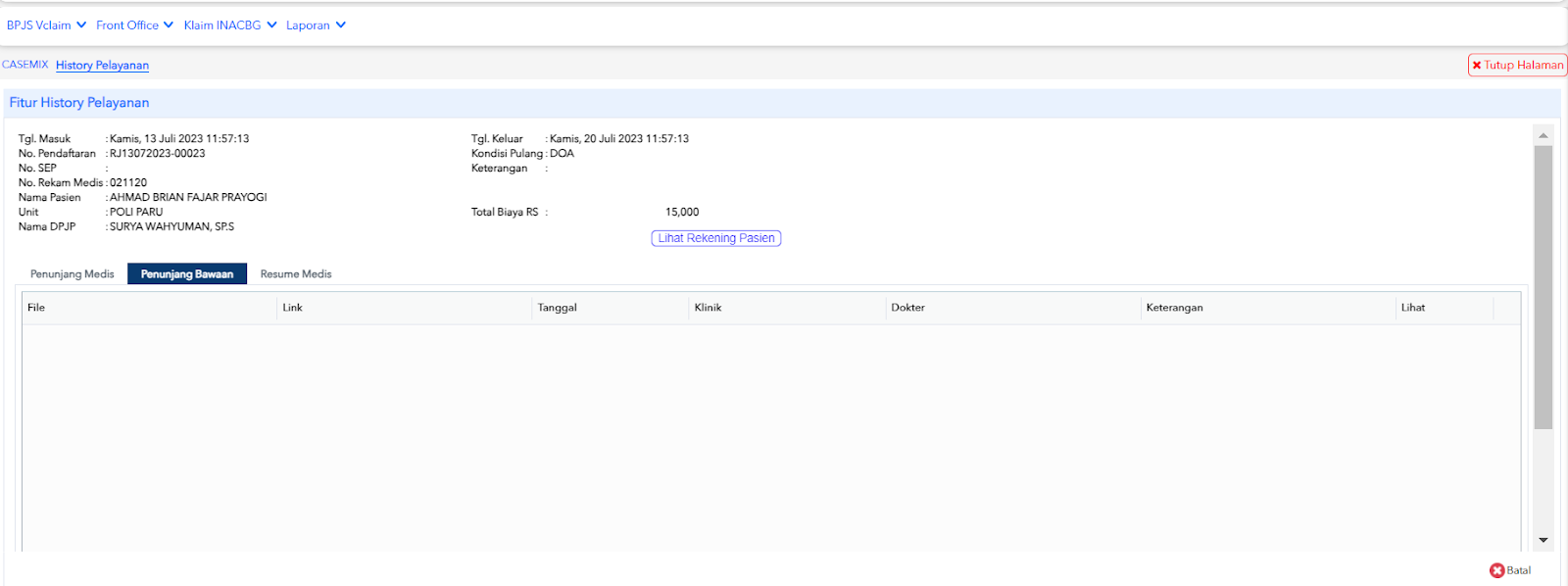Open the Resume Medis tab
1568x586 pixels.
click(x=296, y=274)
